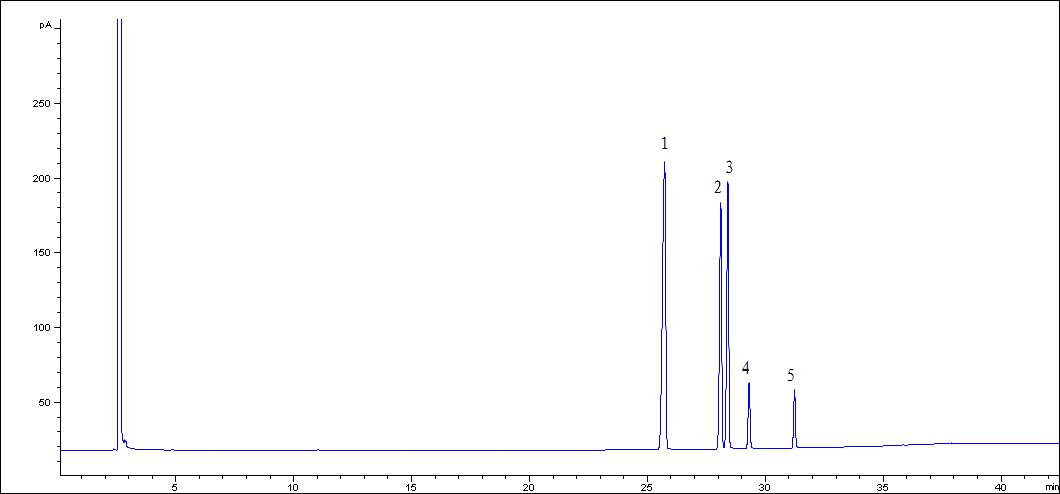Viewport: 1060px width, 494px height.
Task: Click the 30 minute x-axis tick label
Action: [764, 488]
